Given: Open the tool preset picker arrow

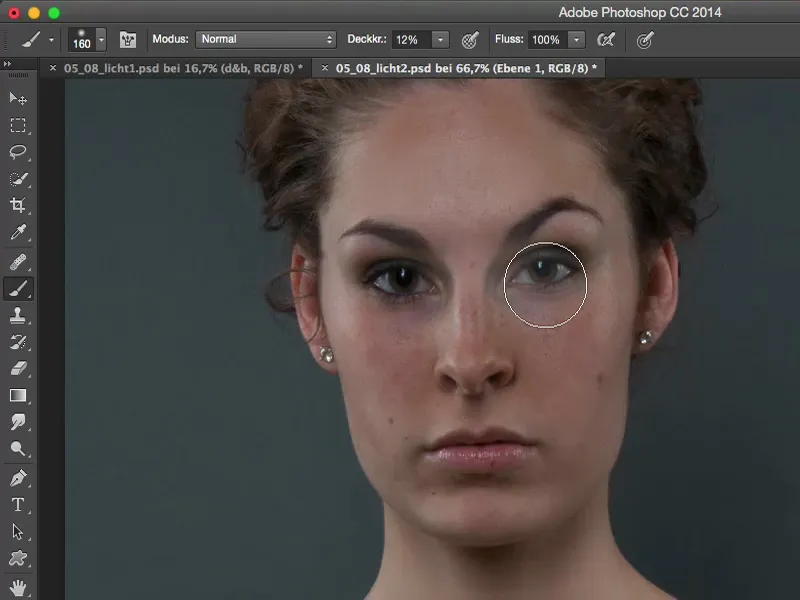Looking at the screenshot, I should [51, 40].
